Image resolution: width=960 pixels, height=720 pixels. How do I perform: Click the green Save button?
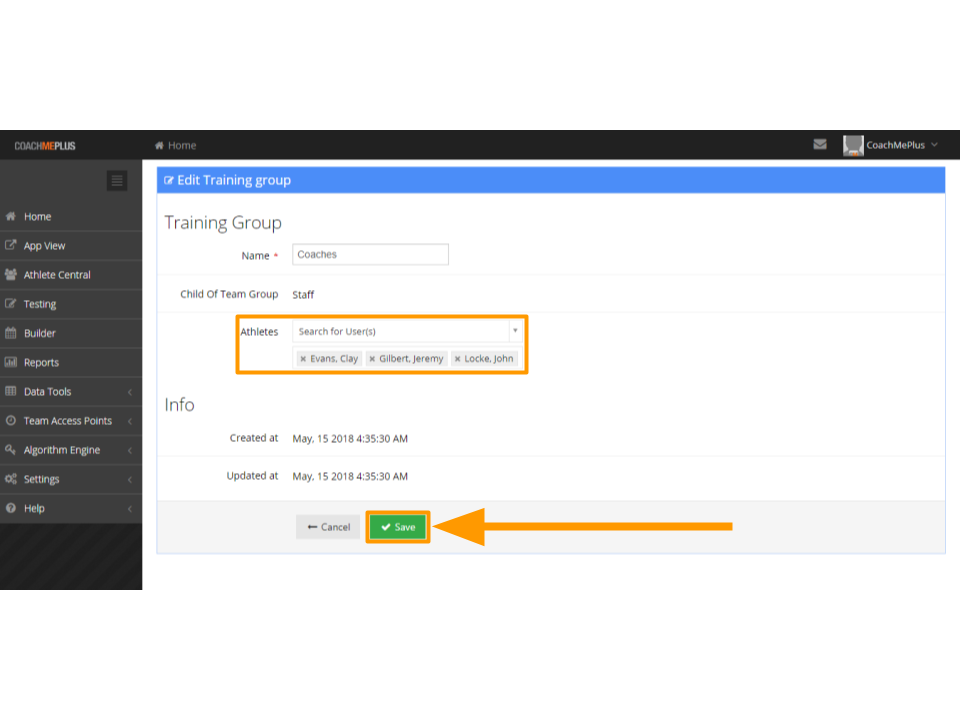pyautogui.click(x=398, y=527)
